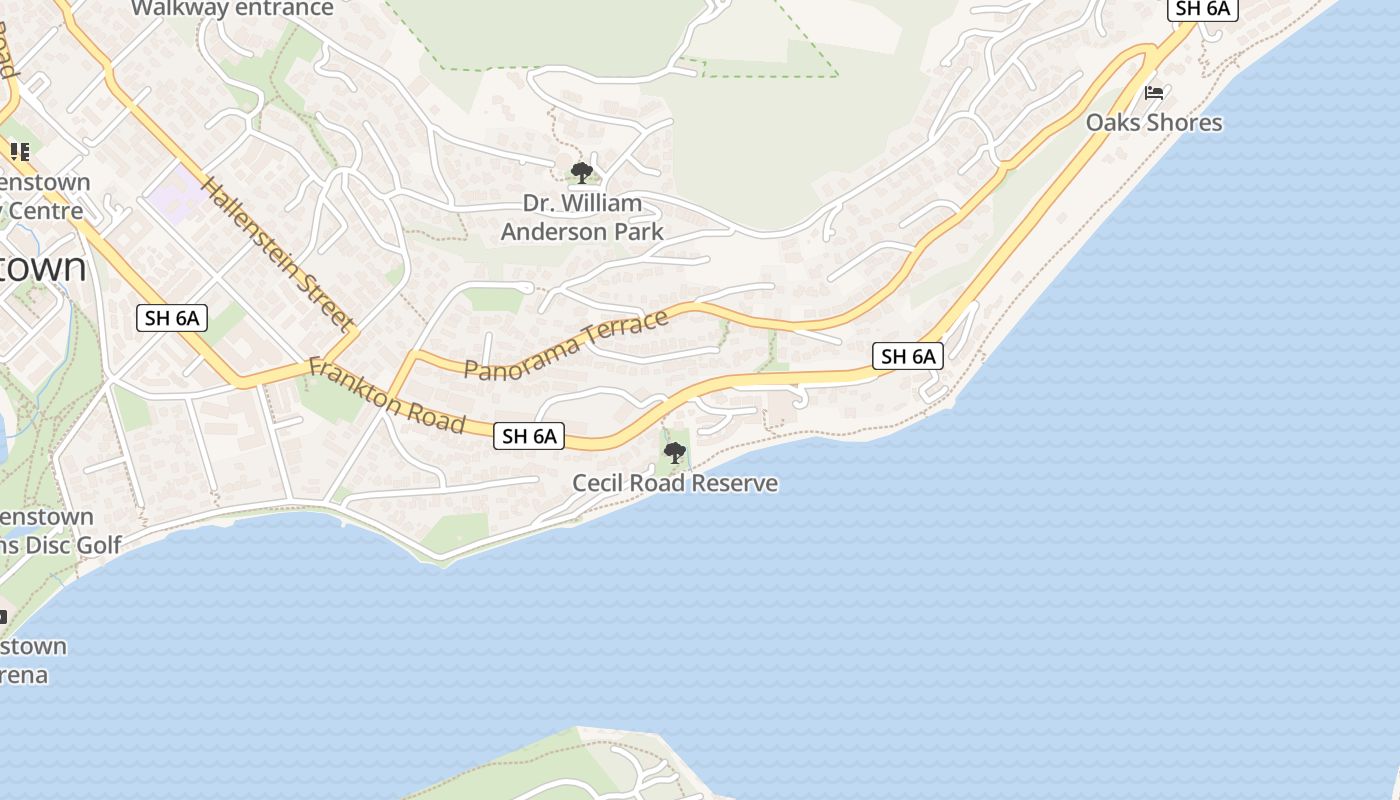Click the Dr. William Anderson Park tree icon
The width and height of the screenshot is (1400, 800).
tap(581, 173)
